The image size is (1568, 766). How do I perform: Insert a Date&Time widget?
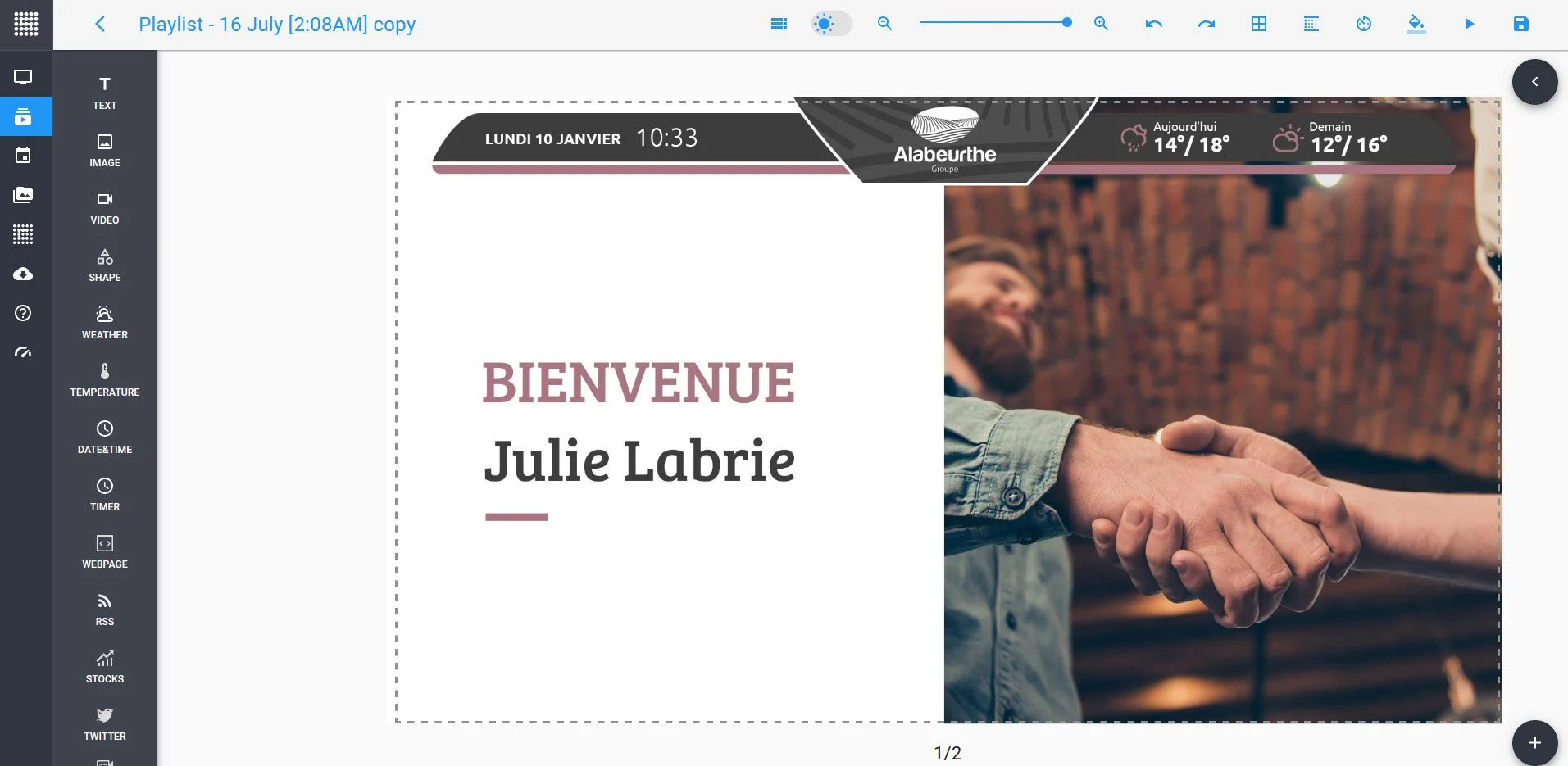pos(105,437)
